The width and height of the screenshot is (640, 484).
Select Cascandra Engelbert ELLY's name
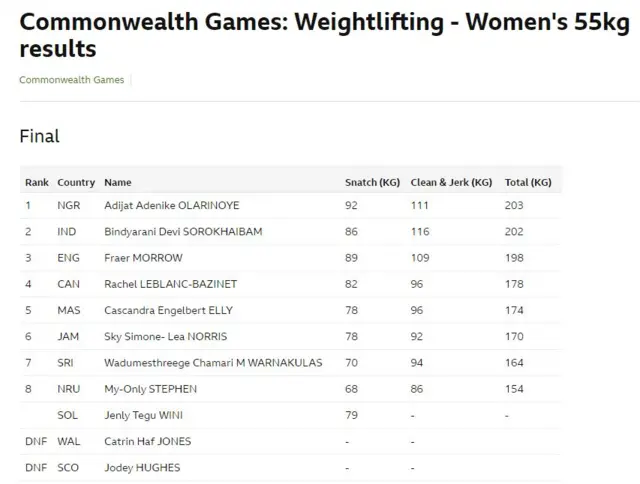[170, 310]
